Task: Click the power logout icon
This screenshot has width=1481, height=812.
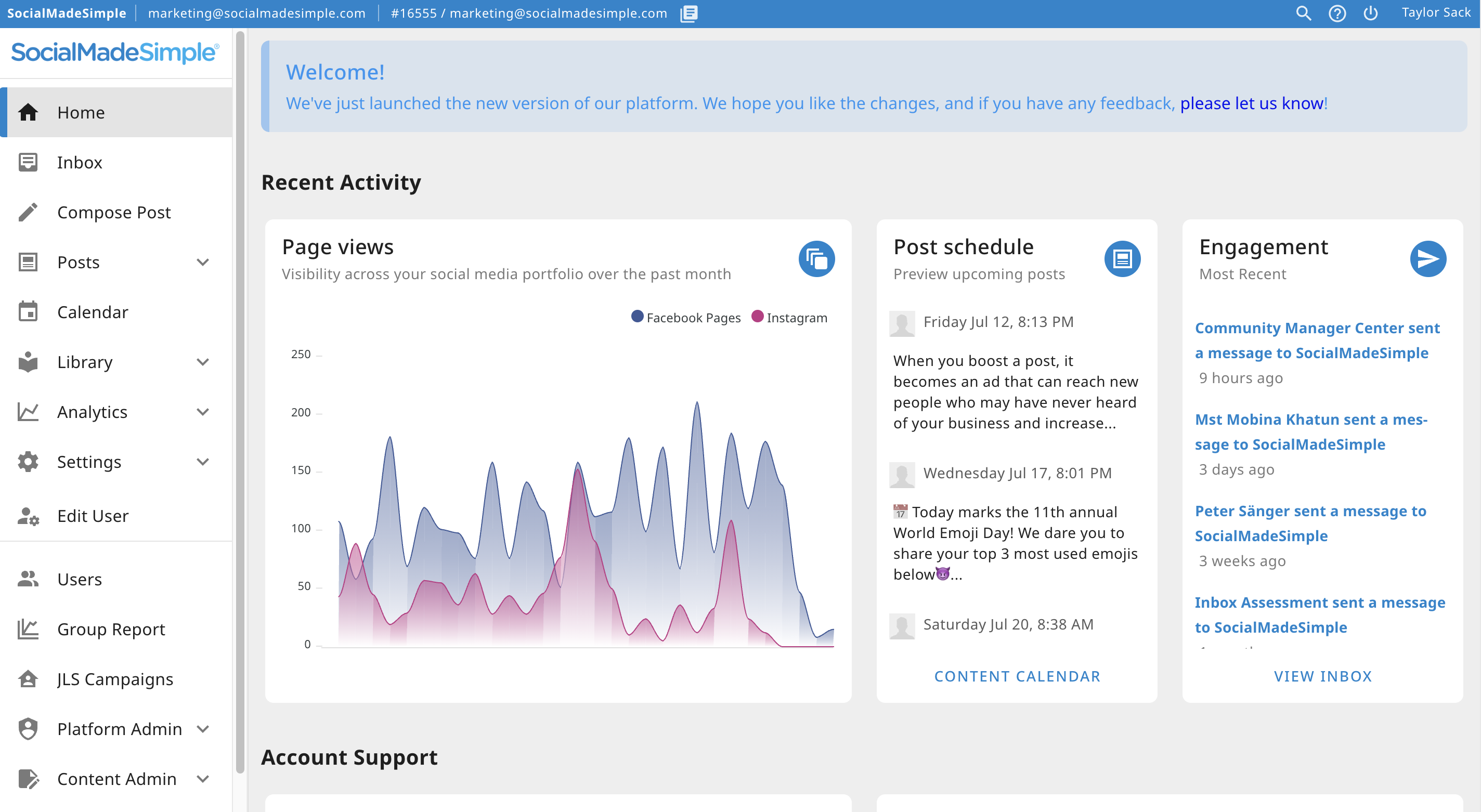Action: tap(1371, 13)
